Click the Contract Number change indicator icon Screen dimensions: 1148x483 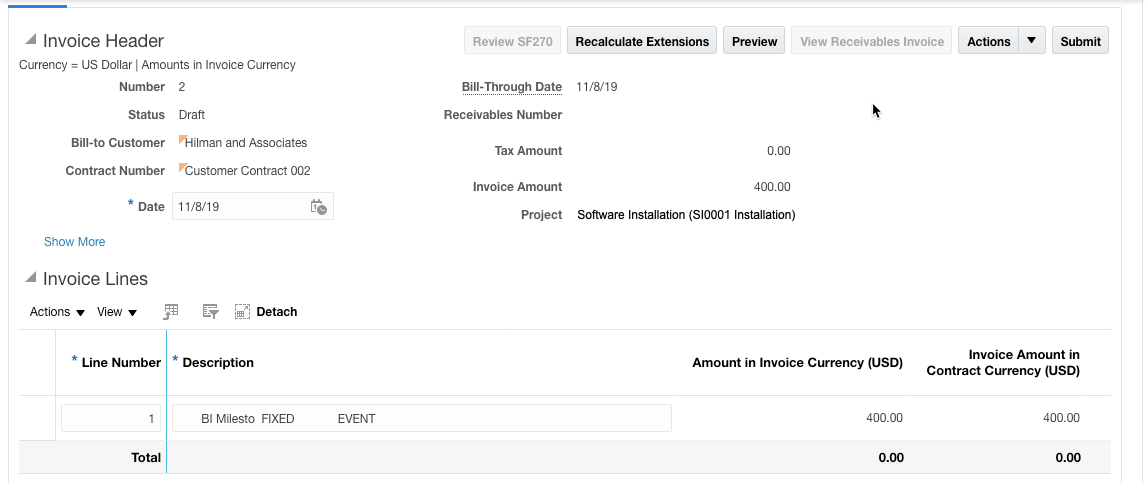point(183,168)
